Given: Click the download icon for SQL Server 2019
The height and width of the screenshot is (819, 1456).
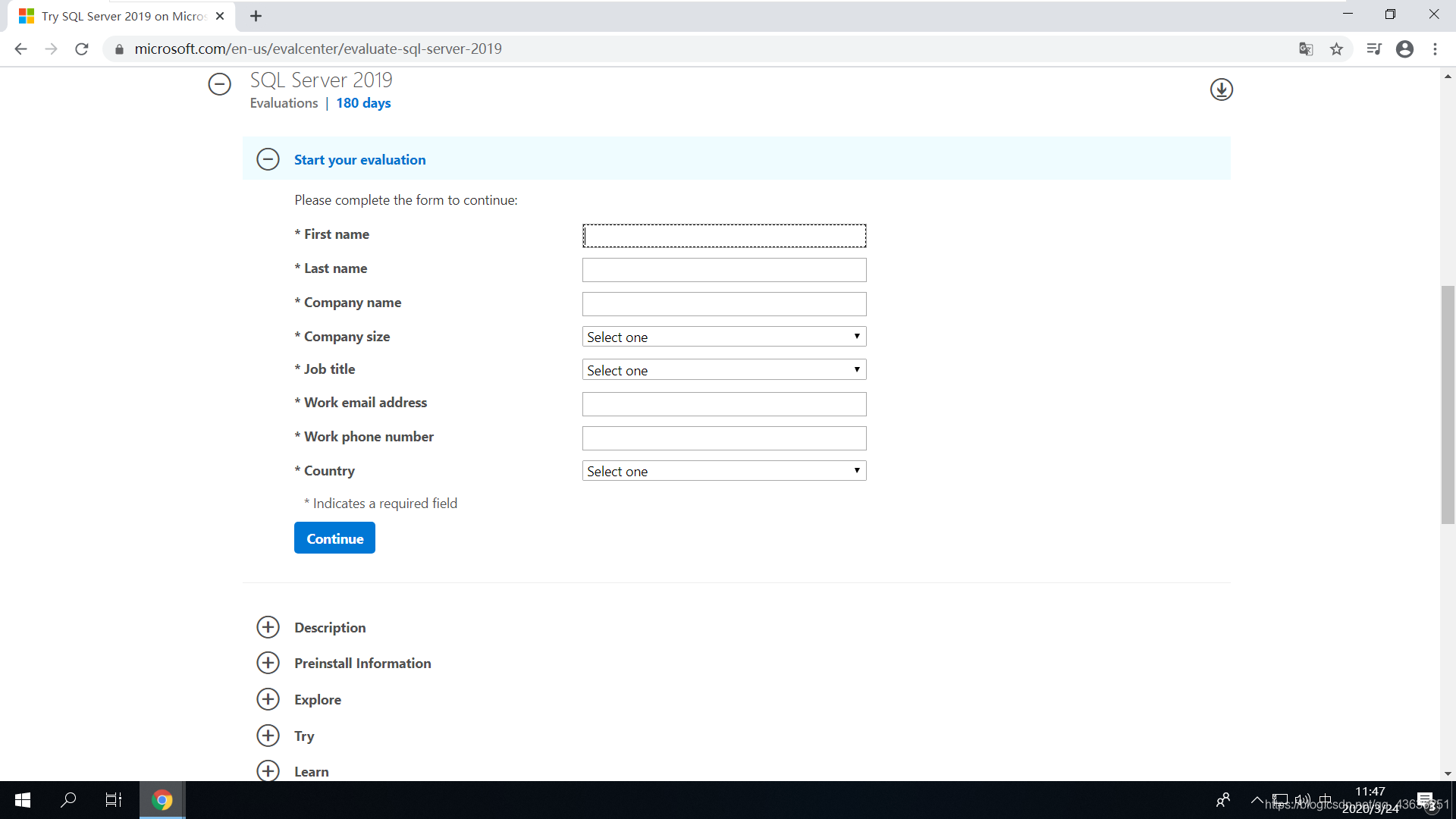Looking at the screenshot, I should pos(1221,89).
